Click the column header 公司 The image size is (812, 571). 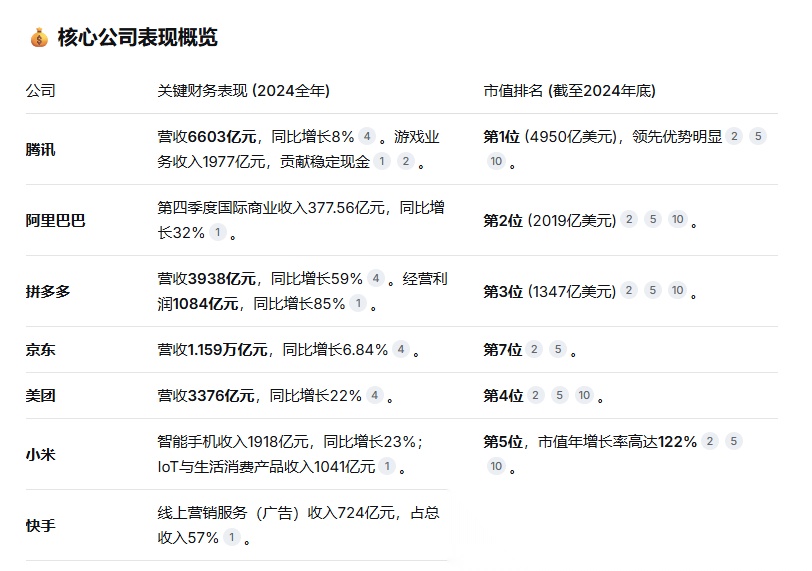click(x=40, y=91)
